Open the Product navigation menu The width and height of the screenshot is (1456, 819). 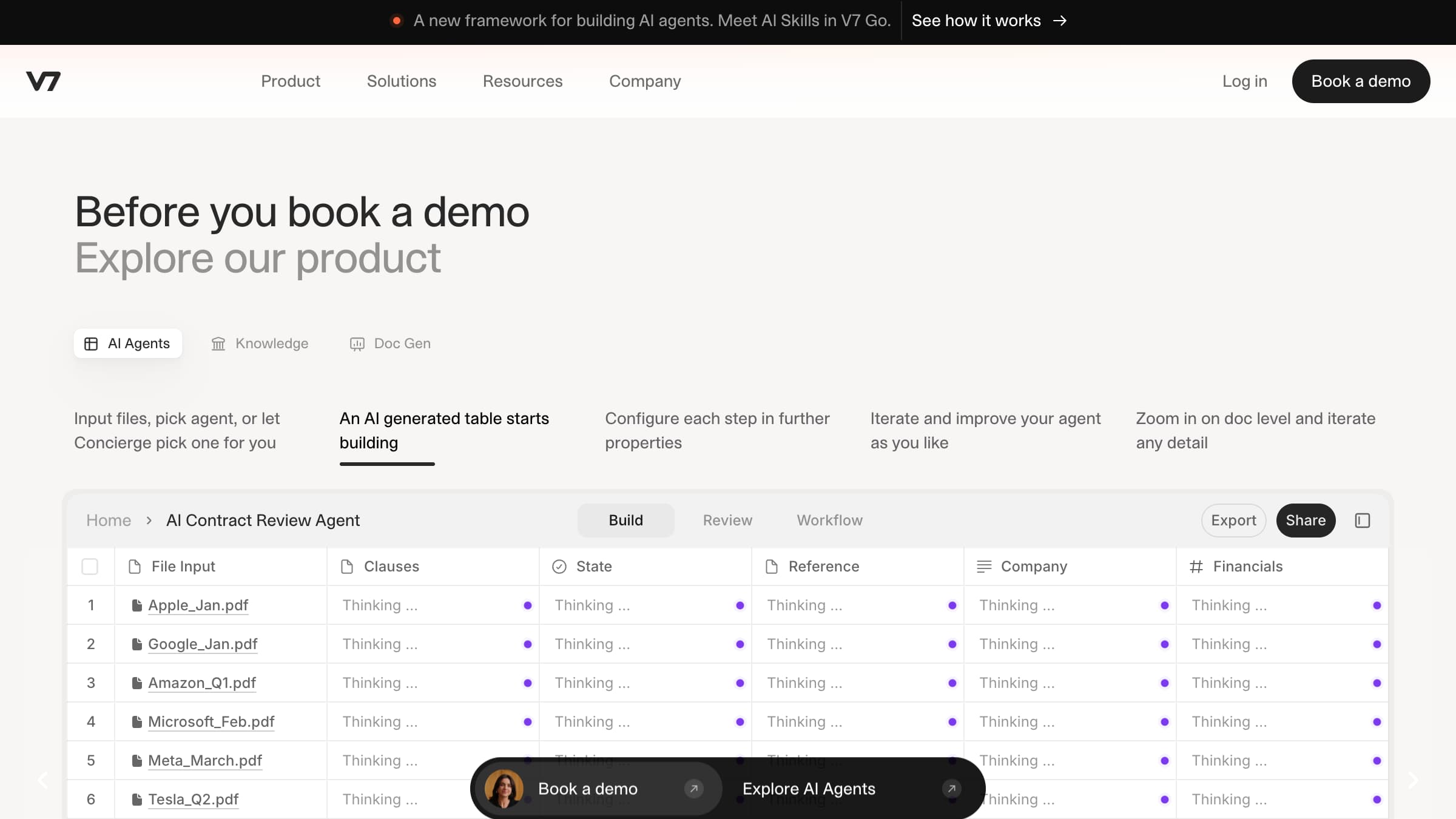290,81
